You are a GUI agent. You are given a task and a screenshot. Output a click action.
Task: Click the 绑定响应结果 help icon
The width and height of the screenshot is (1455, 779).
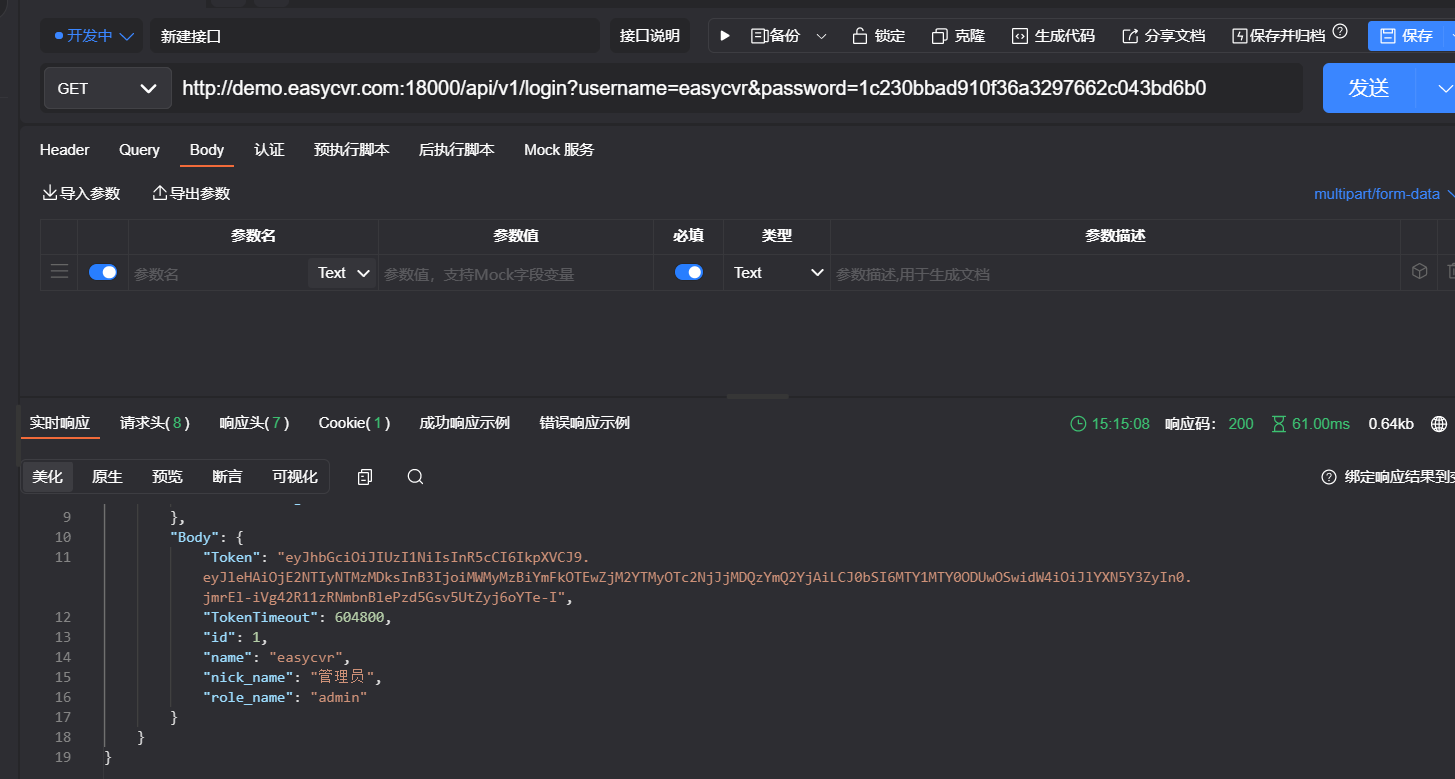(x=1329, y=477)
